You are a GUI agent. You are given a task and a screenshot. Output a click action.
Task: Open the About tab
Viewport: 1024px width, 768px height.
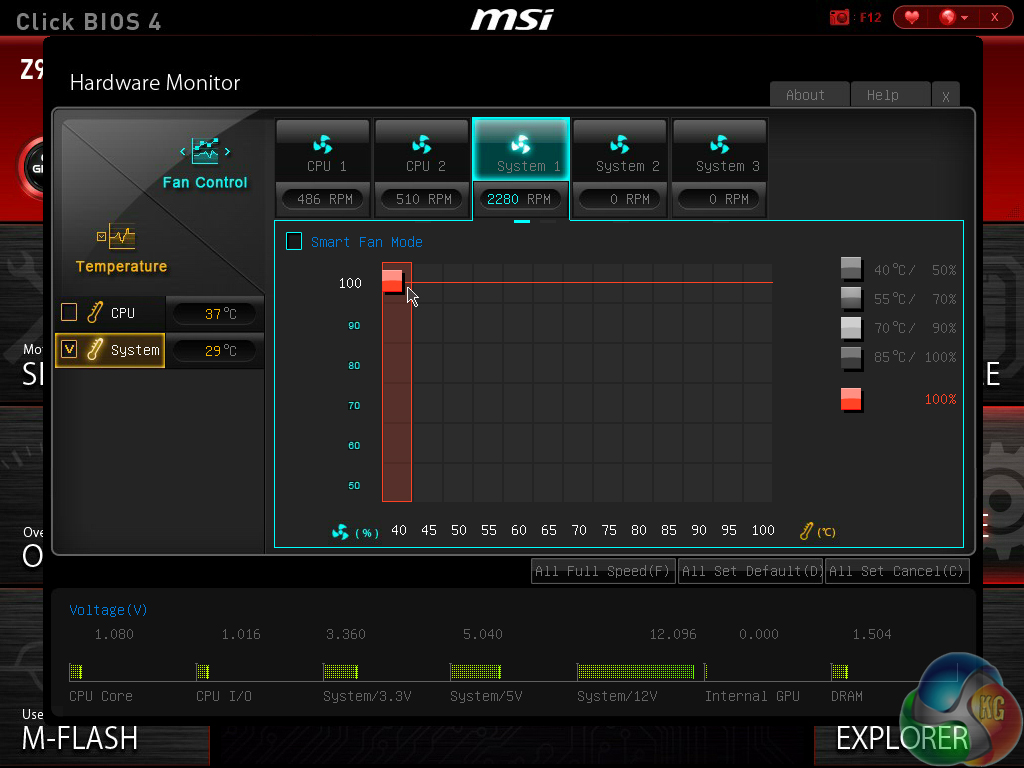[x=809, y=95]
